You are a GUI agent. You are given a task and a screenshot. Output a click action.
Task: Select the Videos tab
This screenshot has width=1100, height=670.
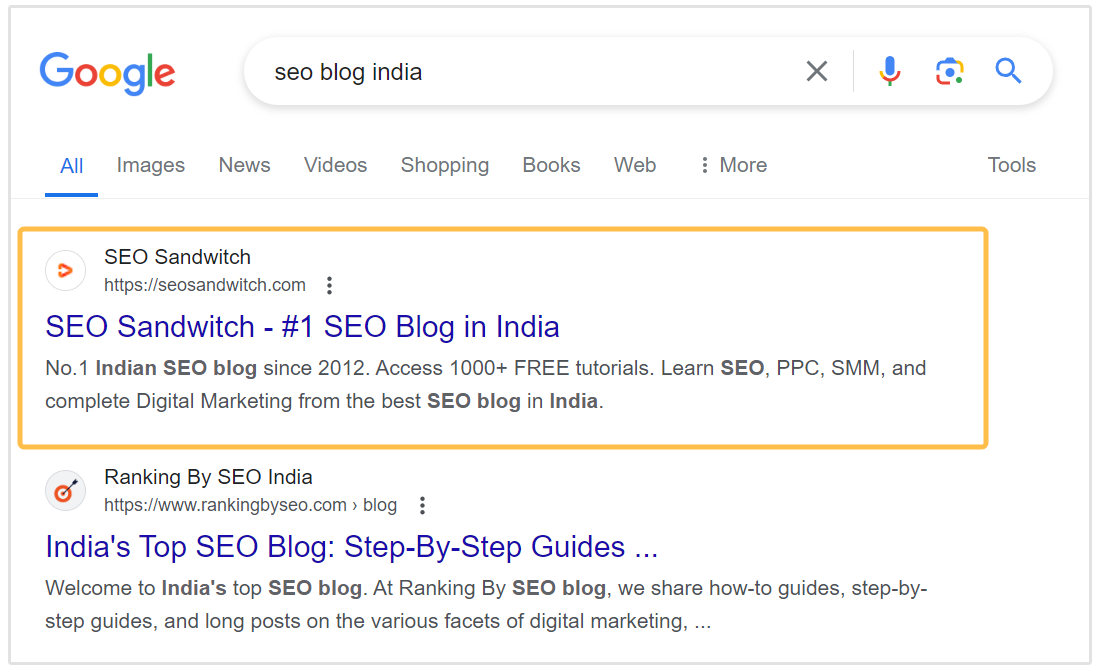point(336,165)
